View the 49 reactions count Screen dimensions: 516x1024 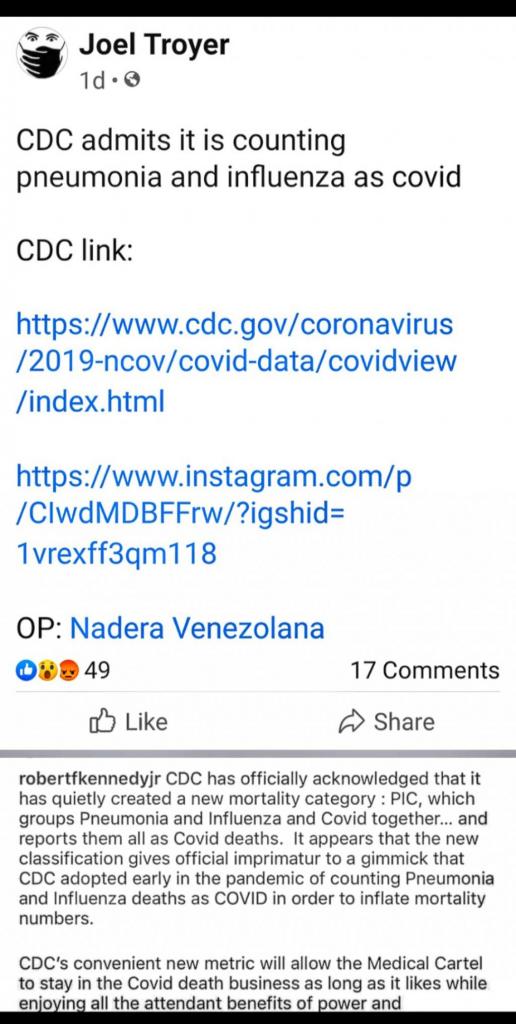[97, 670]
